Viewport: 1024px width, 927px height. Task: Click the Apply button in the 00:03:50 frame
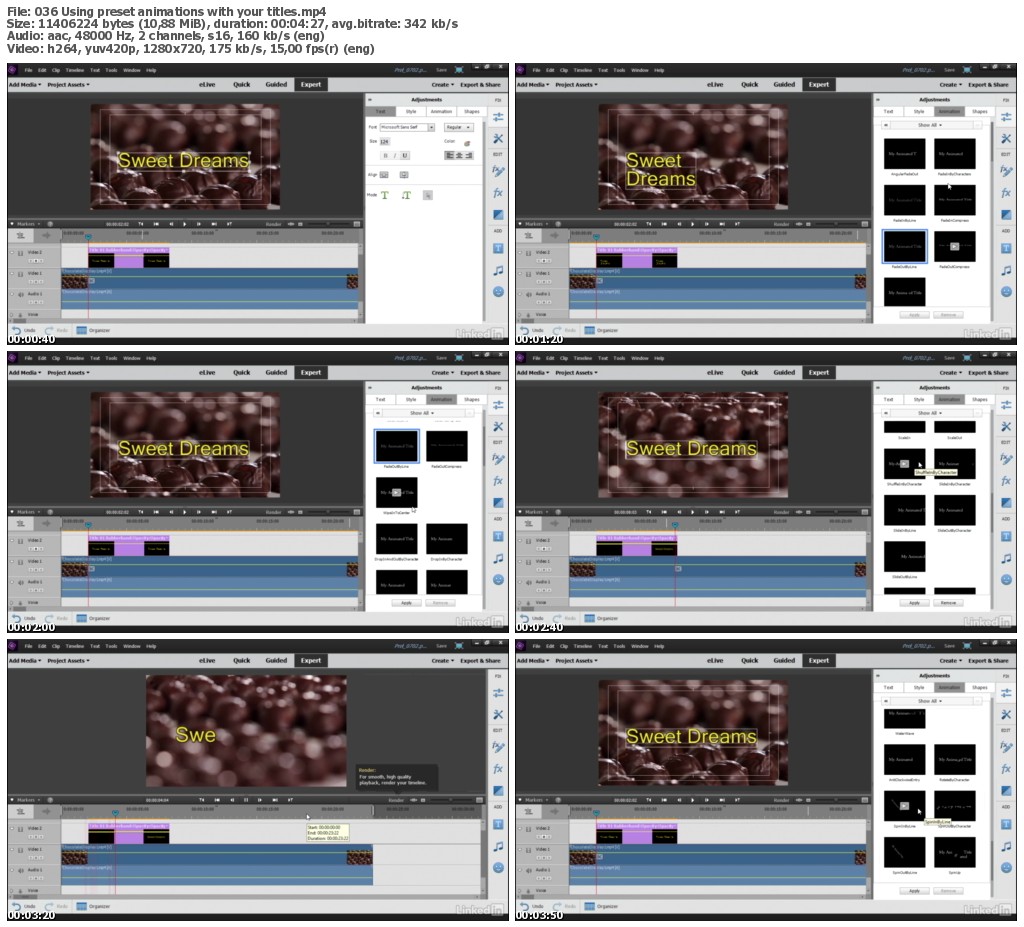(x=914, y=891)
